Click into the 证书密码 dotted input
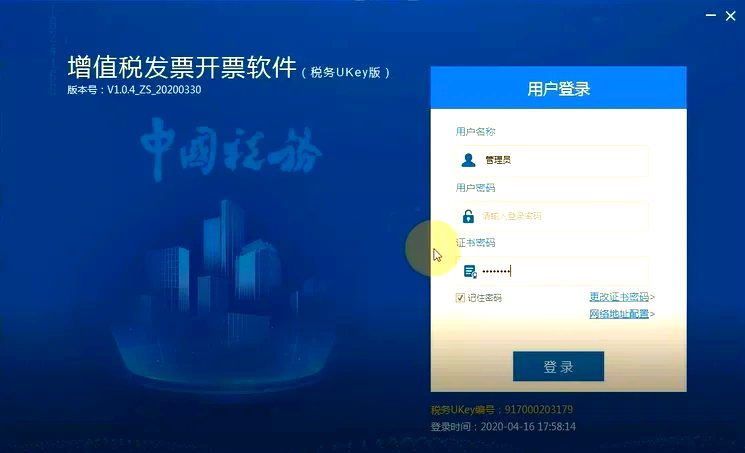The width and height of the screenshot is (745, 453). [x=552, y=271]
